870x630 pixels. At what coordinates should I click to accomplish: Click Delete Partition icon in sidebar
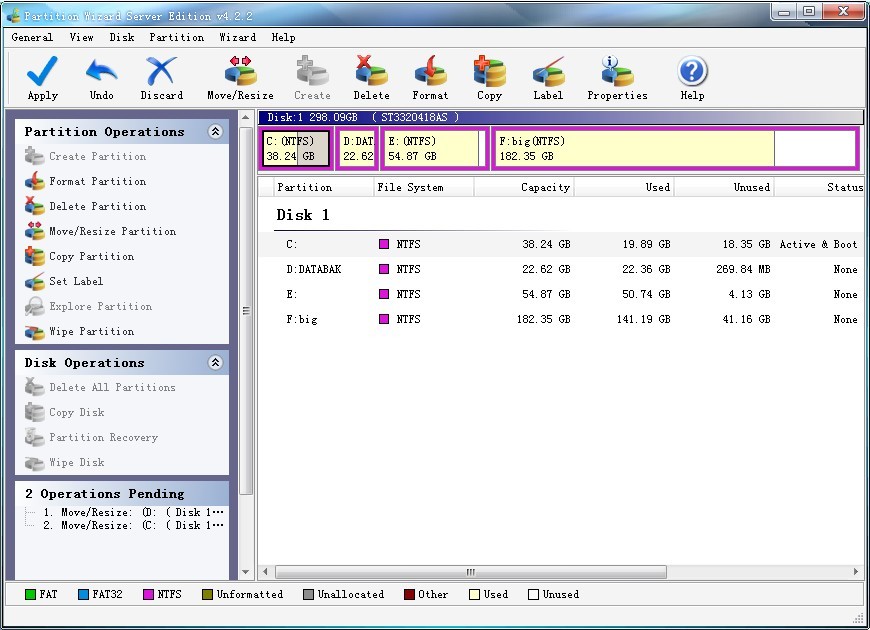[34, 206]
